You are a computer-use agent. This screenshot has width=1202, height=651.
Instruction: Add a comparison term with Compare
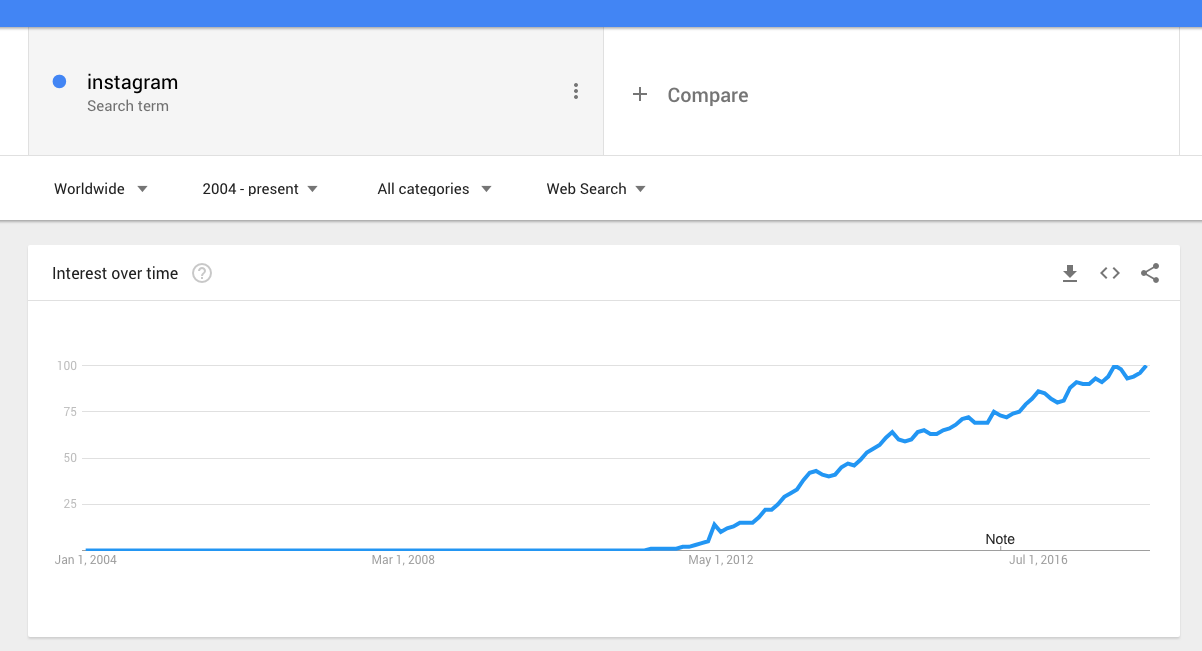[707, 95]
